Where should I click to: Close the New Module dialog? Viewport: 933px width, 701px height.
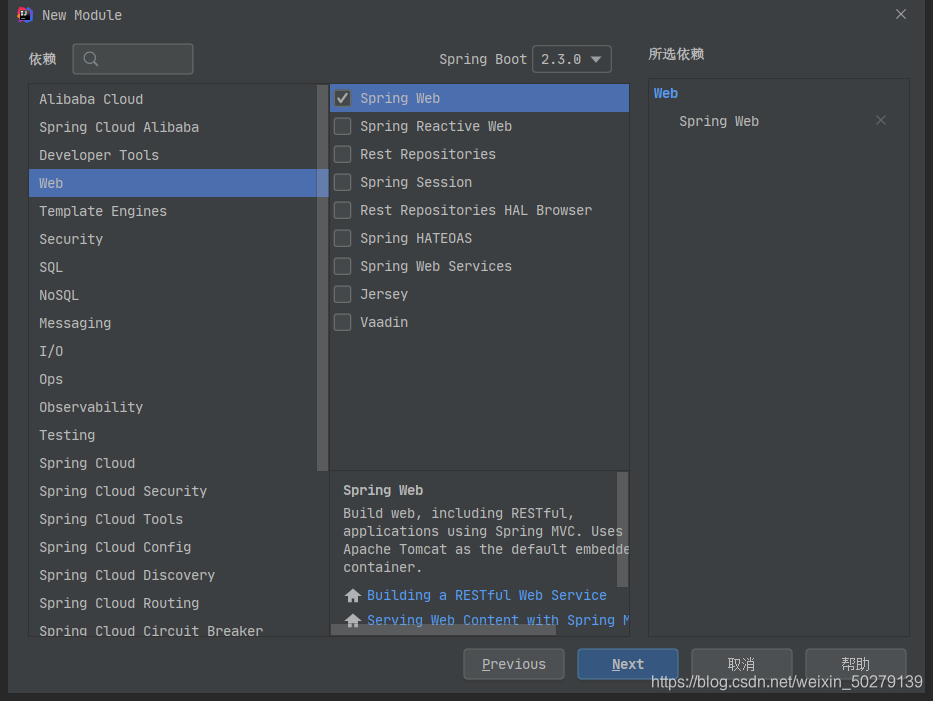click(901, 14)
